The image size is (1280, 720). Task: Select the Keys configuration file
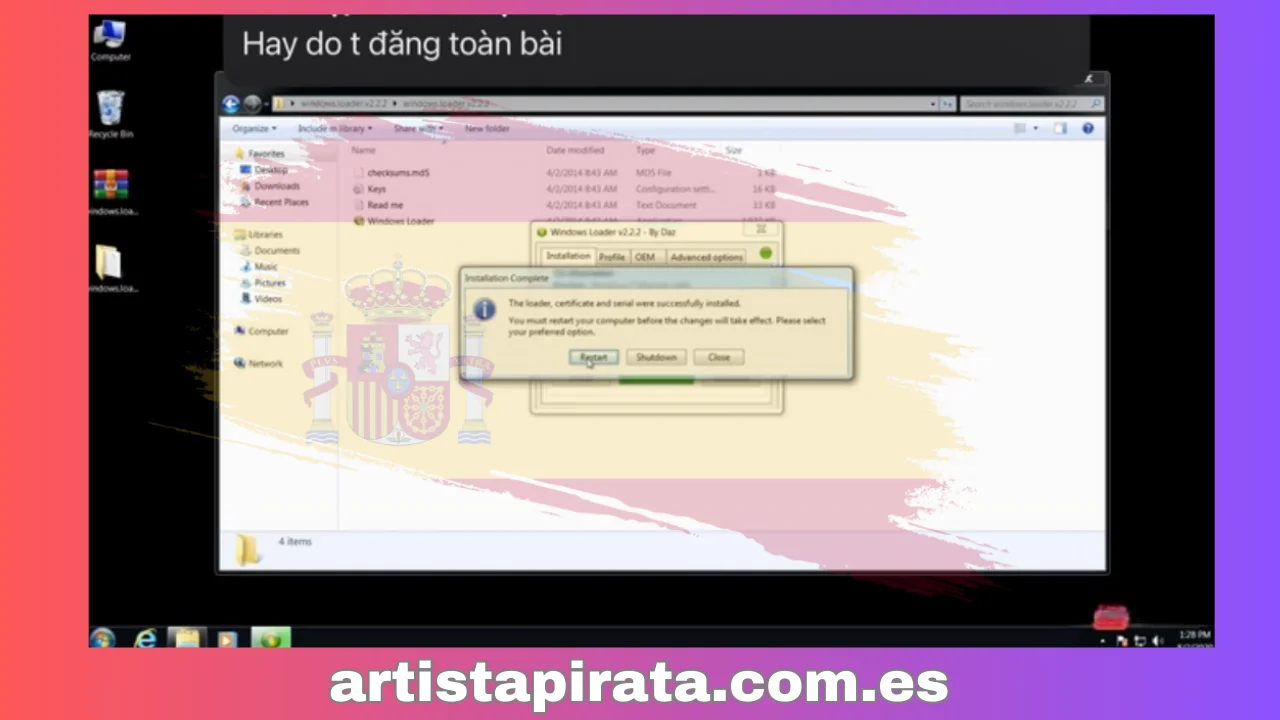pyautogui.click(x=369, y=189)
